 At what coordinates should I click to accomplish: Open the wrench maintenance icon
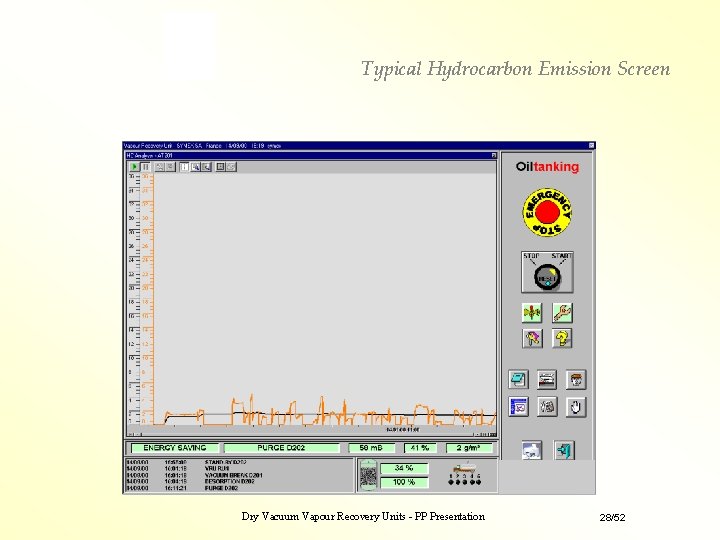click(562, 313)
